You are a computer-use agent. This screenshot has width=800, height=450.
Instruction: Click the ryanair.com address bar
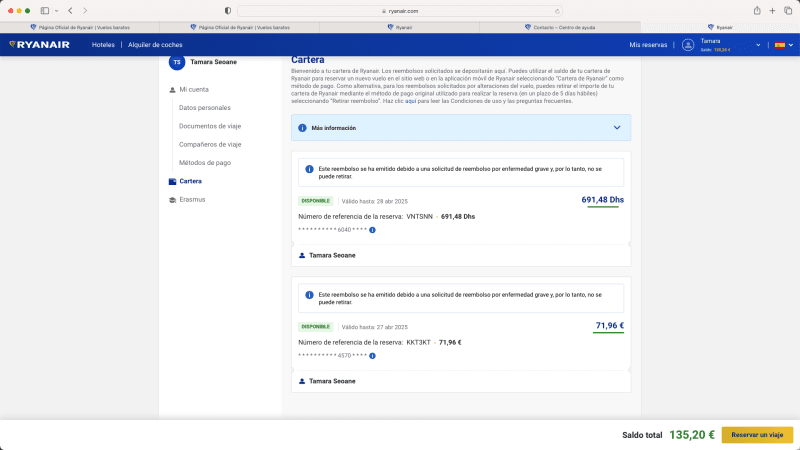pyautogui.click(x=399, y=11)
